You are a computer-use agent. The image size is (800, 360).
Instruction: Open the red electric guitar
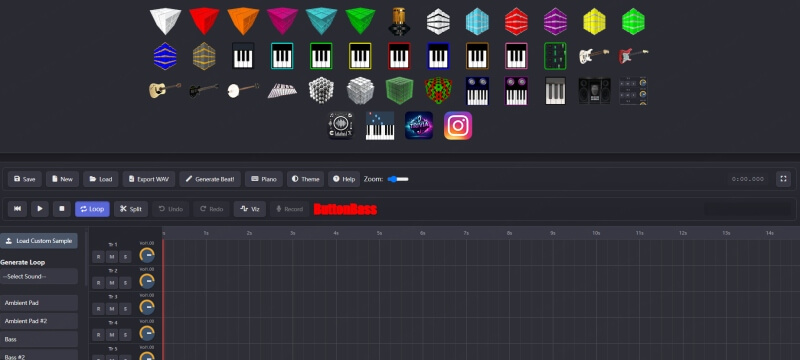(x=633, y=56)
